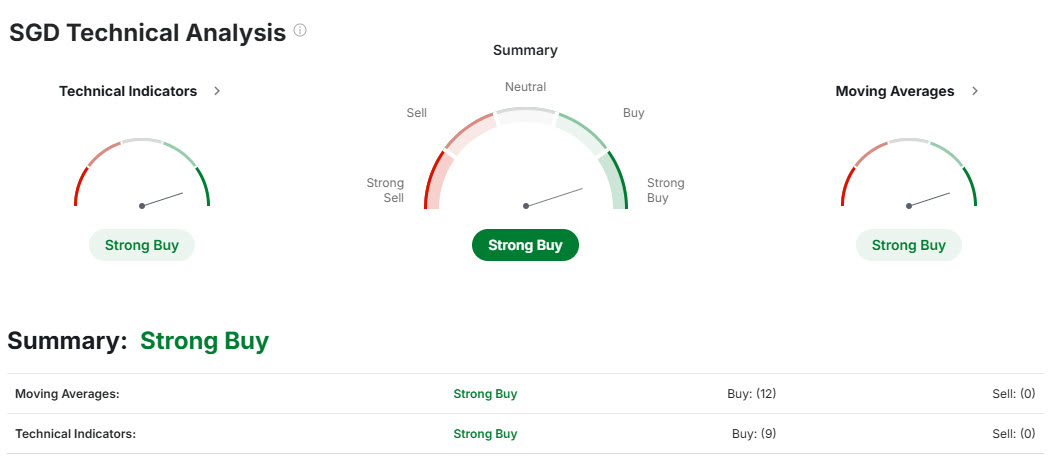Click the Buy: (9) count

(754, 434)
